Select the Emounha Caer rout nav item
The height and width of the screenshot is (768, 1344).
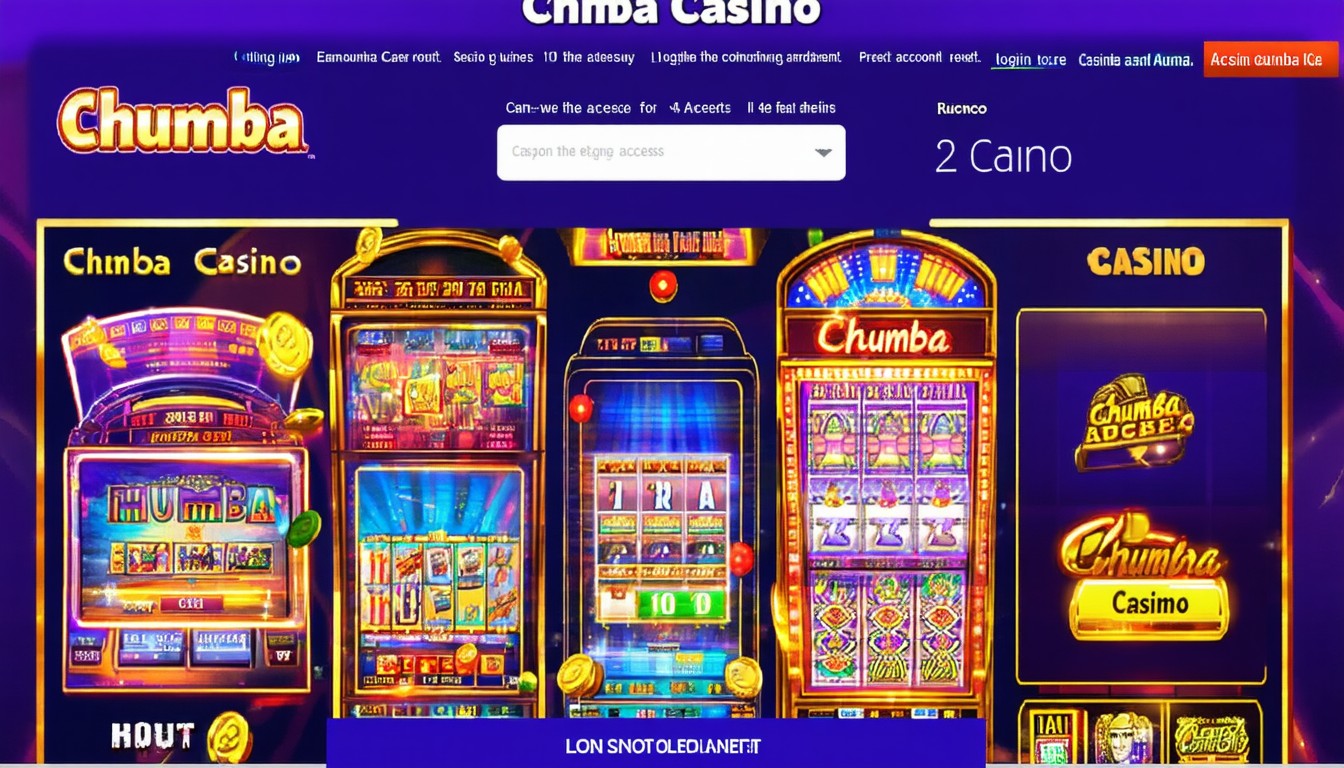coord(378,57)
